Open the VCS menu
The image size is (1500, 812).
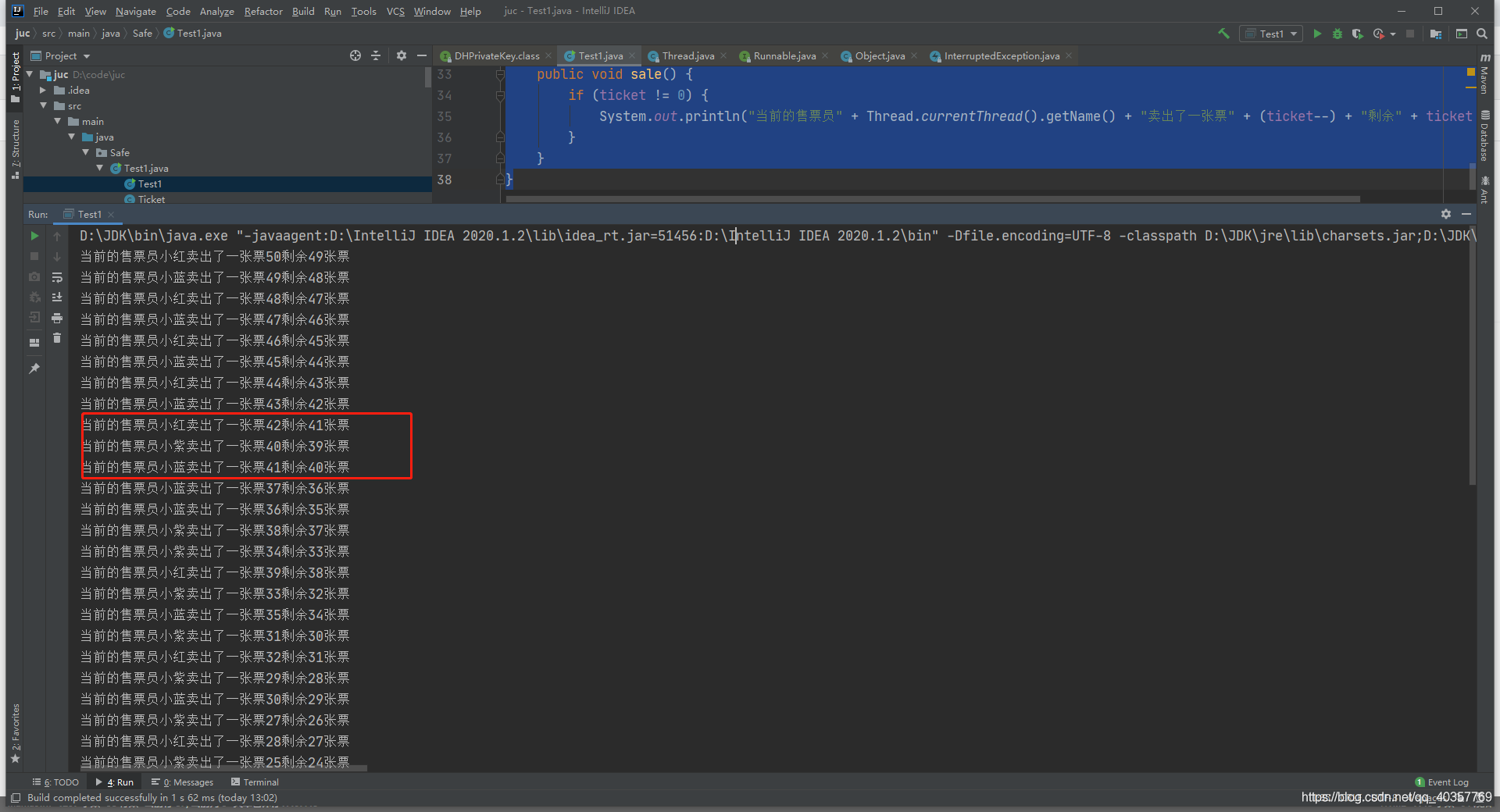395,11
